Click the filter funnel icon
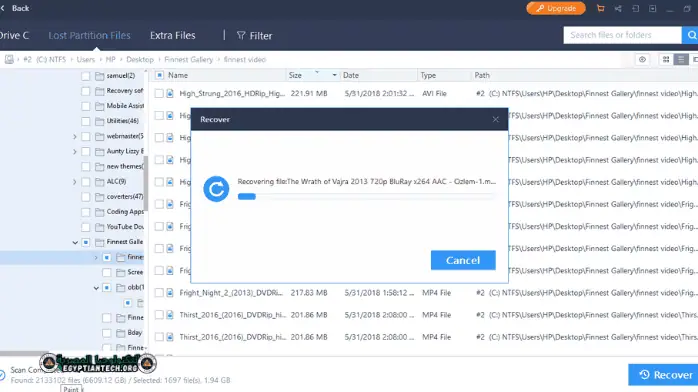The width and height of the screenshot is (698, 392). pyautogui.click(x=241, y=36)
